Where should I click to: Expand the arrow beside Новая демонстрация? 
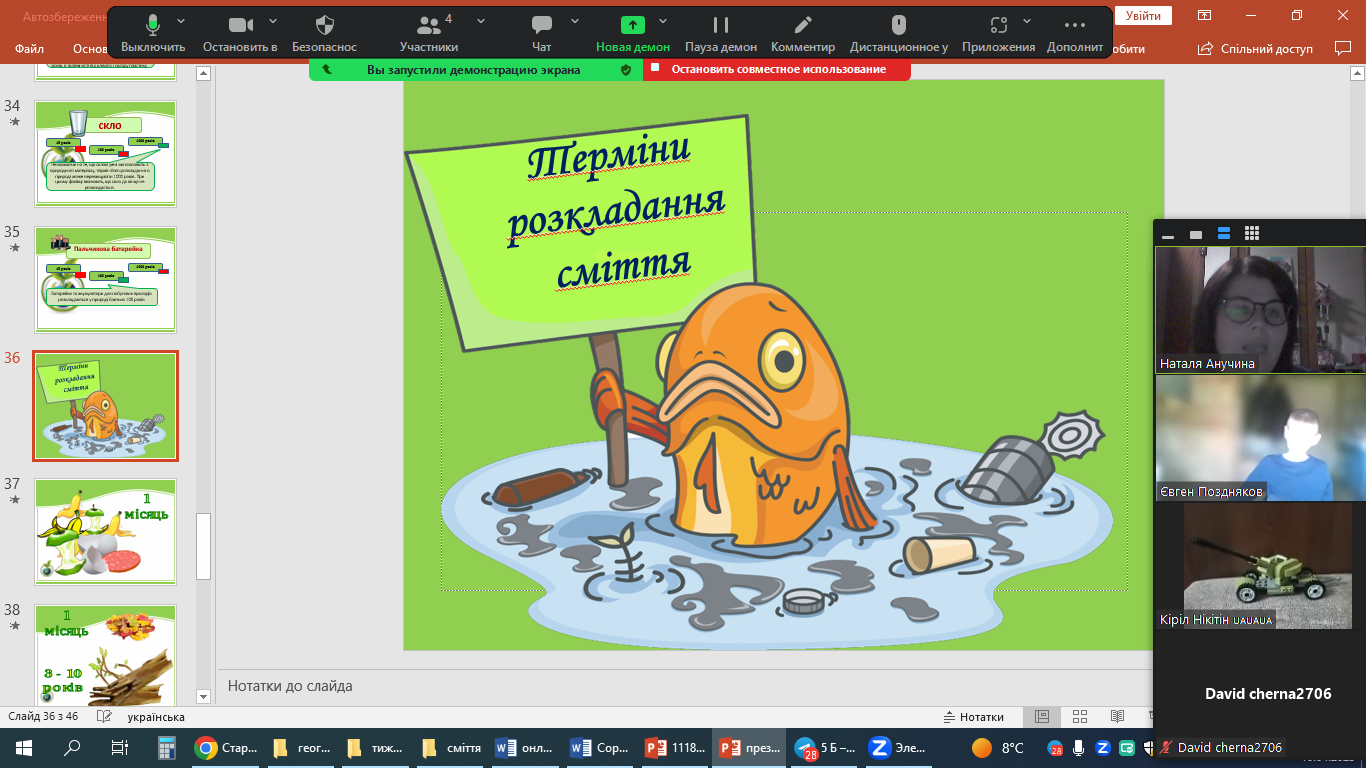pyautogui.click(x=663, y=21)
